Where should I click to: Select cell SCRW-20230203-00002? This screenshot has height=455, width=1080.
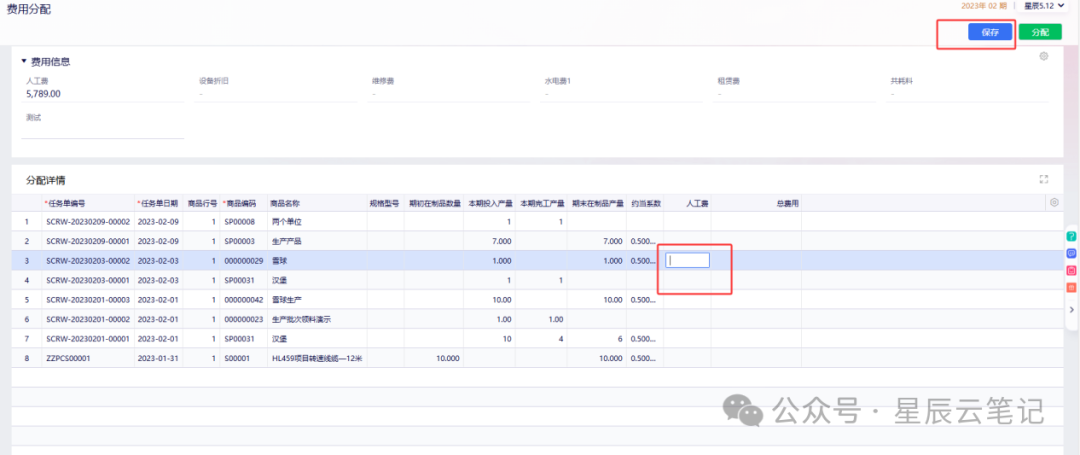(88, 261)
